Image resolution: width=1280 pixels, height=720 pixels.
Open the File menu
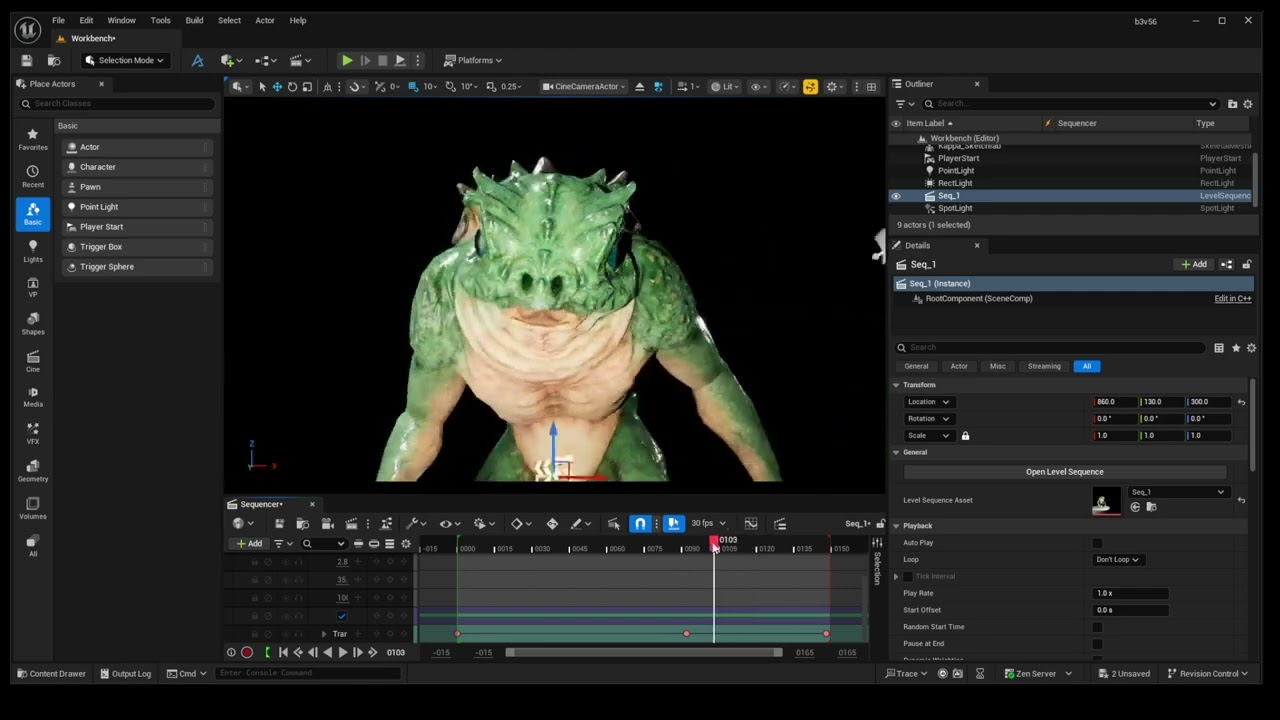[x=58, y=20]
